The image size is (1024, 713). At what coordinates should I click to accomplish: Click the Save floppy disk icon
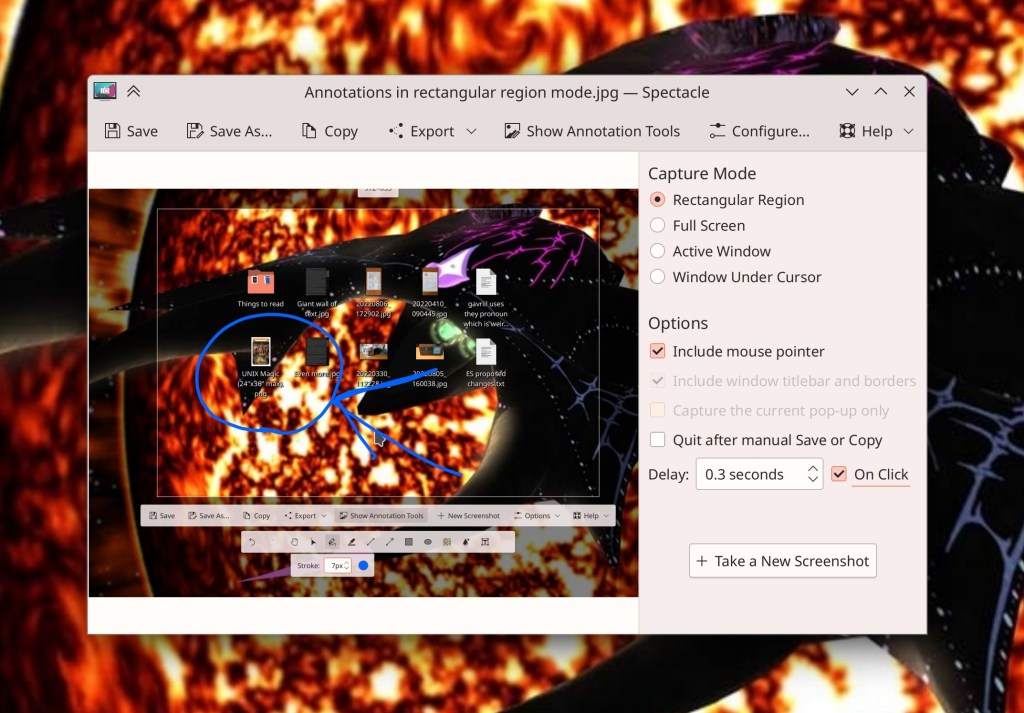[113, 131]
